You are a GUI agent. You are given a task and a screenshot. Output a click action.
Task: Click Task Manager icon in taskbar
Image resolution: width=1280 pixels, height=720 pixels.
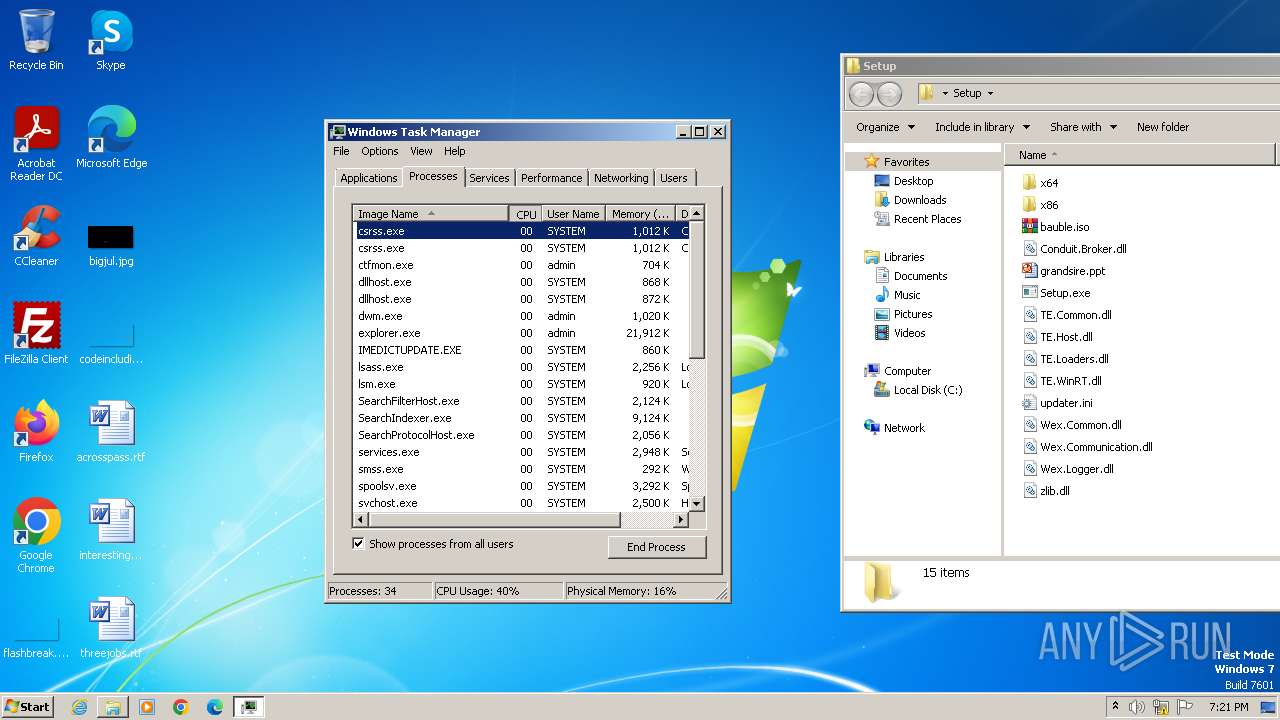coord(248,707)
